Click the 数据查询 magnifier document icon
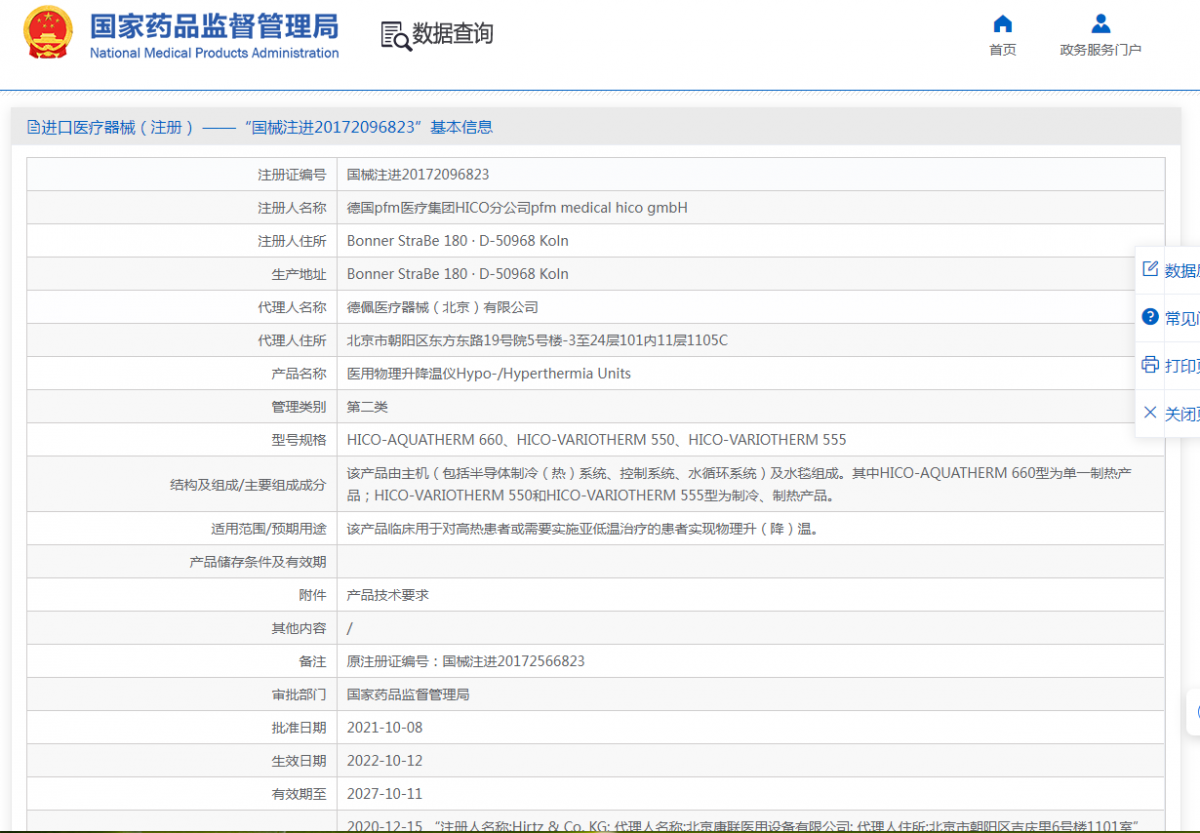Image resolution: width=1200 pixels, height=833 pixels. point(395,35)
